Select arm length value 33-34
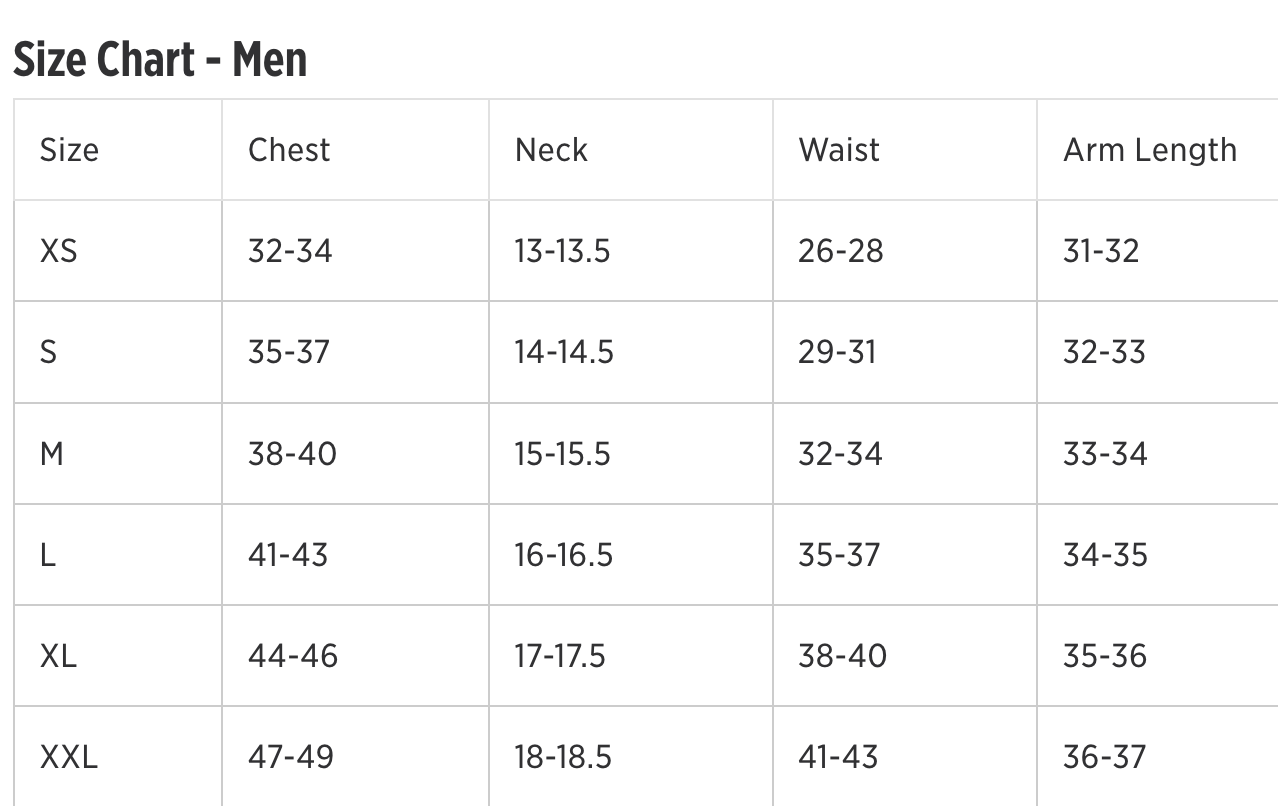 pos(1105,454)
